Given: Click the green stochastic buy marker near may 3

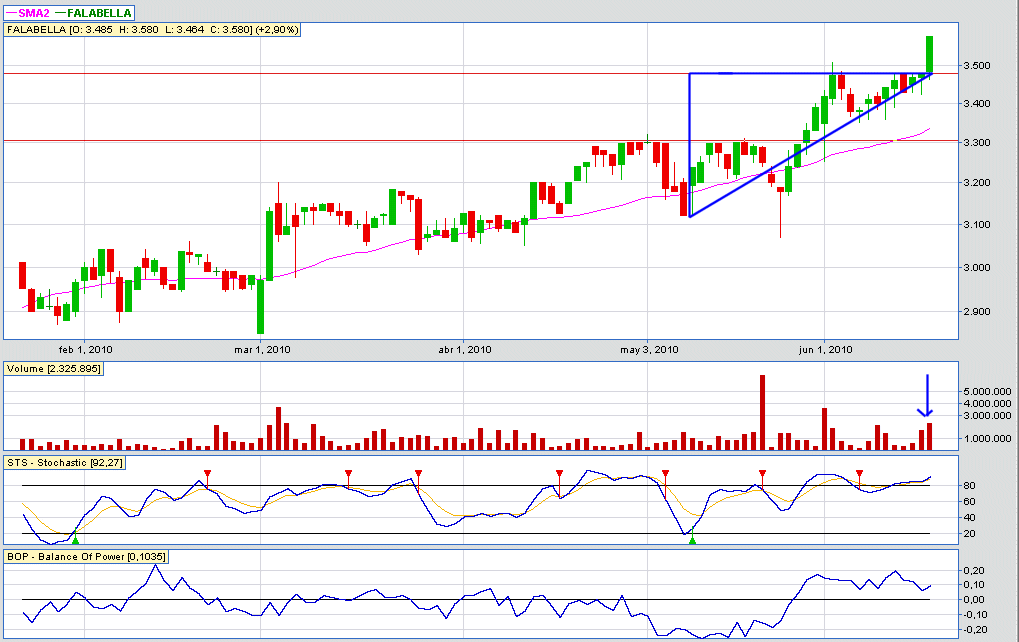Looking at the screenshot, I should coord(693,539).
